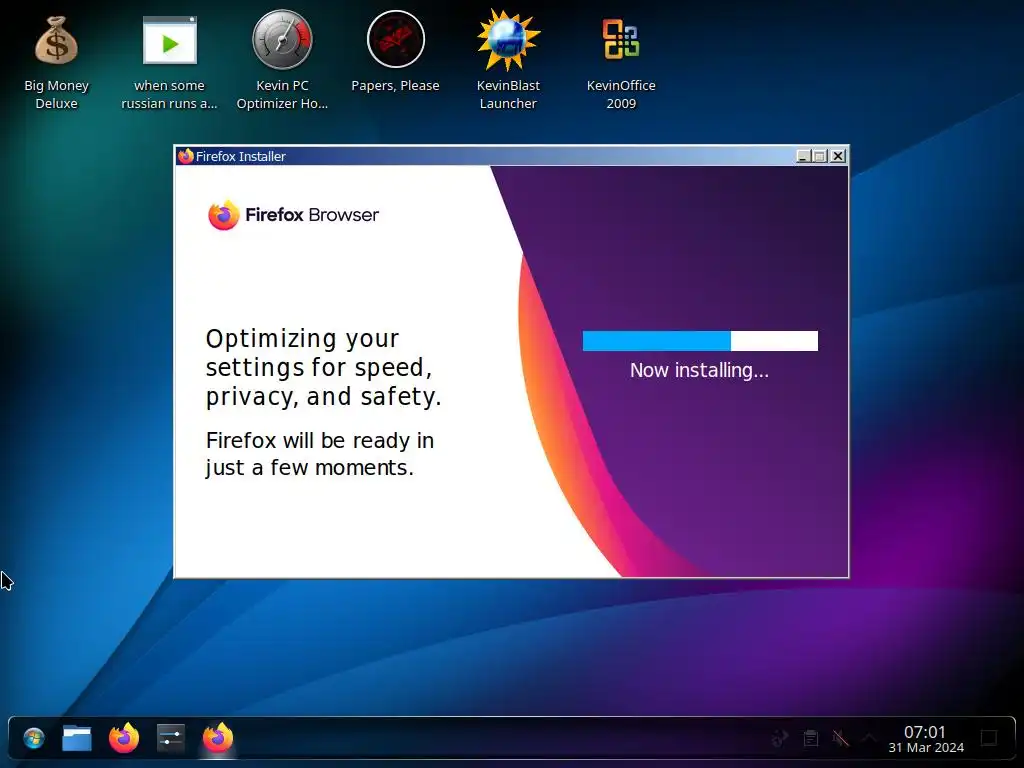The image size is (1024, 768).
Task: Click the '31 Mar 2024' date text
Action: click(926, 748)
